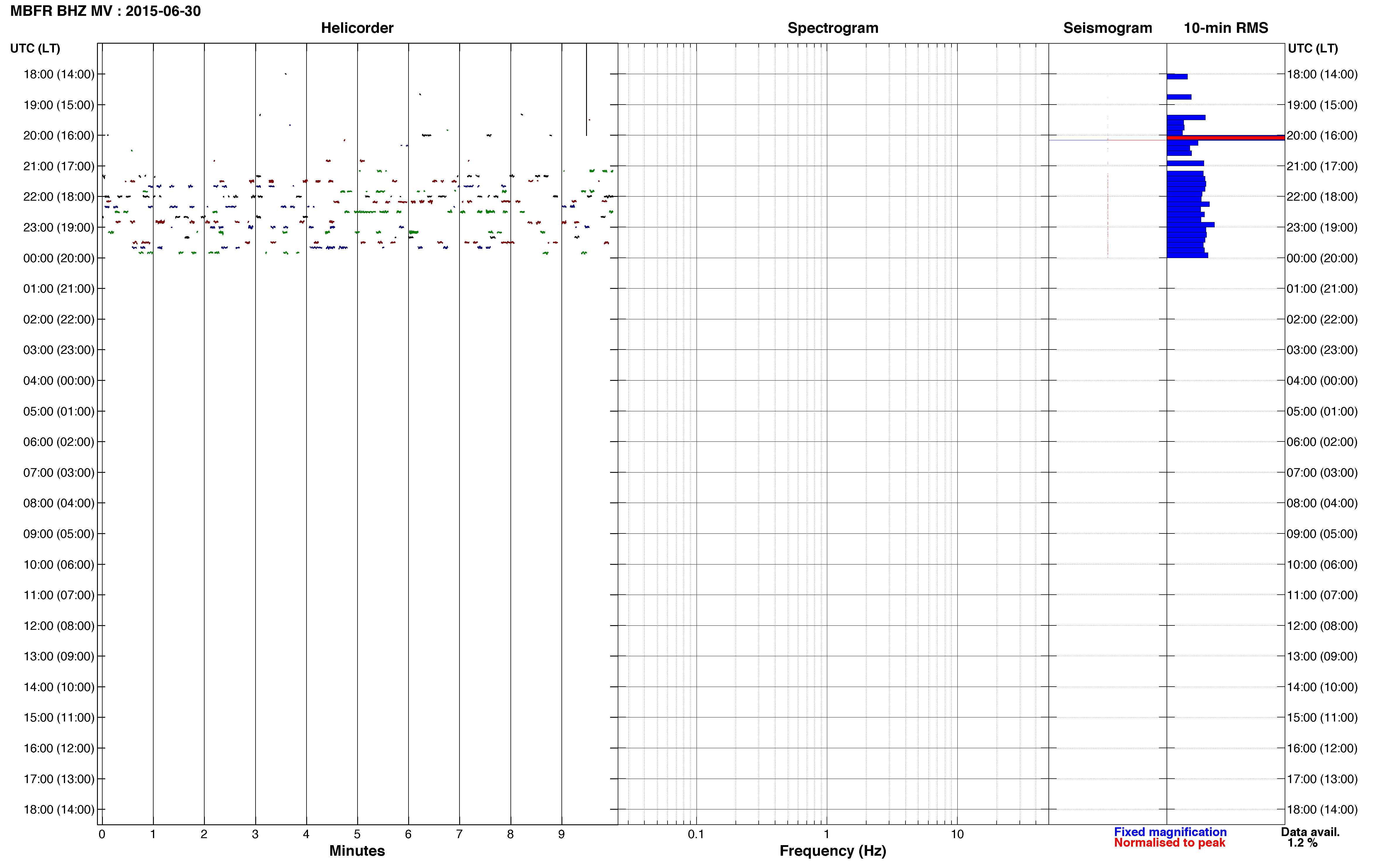Click left-axis label '19:00 (15:00)'
The height and width of the screenshot is (868, 1389).
pos(59,105)
